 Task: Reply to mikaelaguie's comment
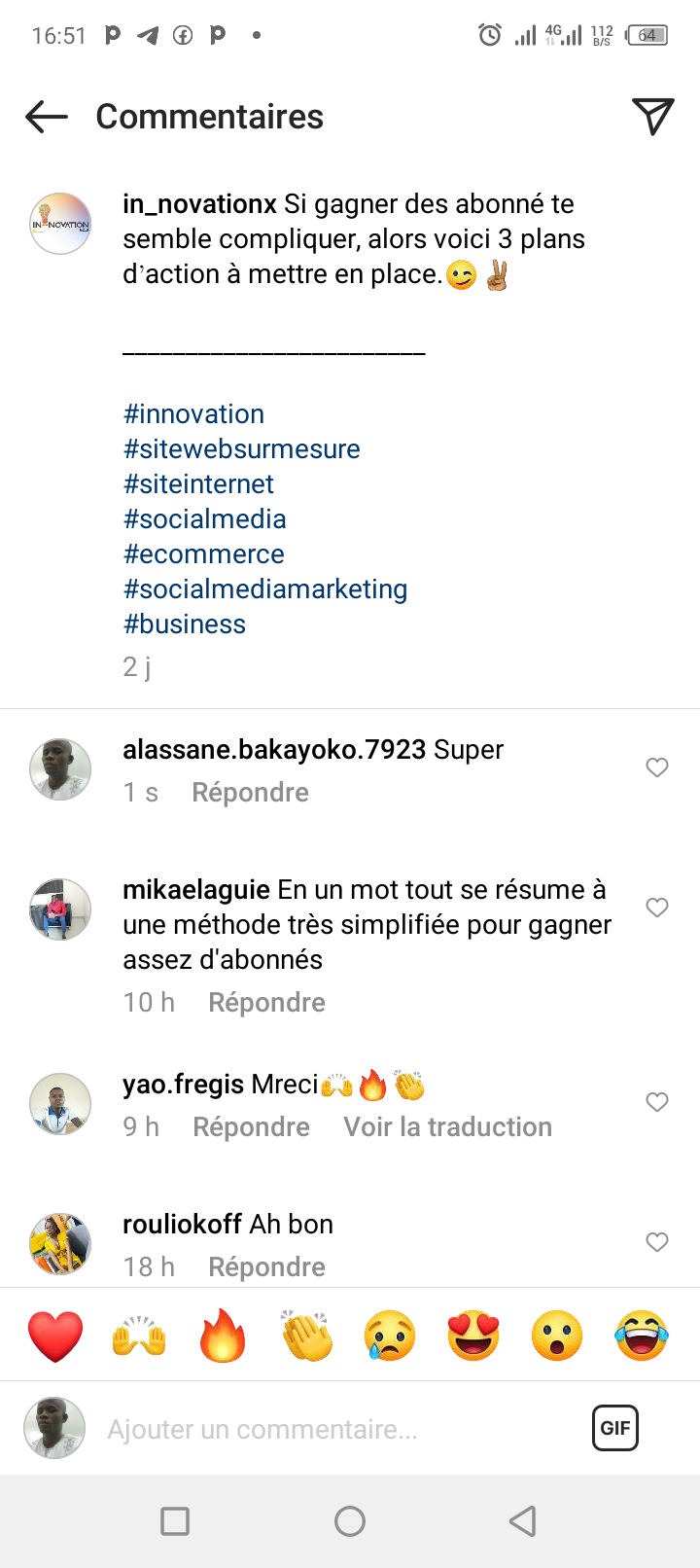click(266, 1003)
